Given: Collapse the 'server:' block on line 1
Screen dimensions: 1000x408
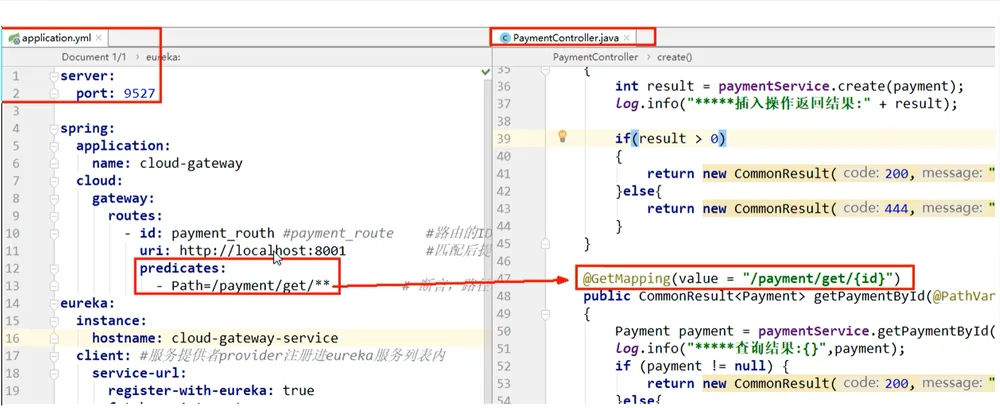Looking at the screenshot, I should pyautogui.click(x=54, y=76).
